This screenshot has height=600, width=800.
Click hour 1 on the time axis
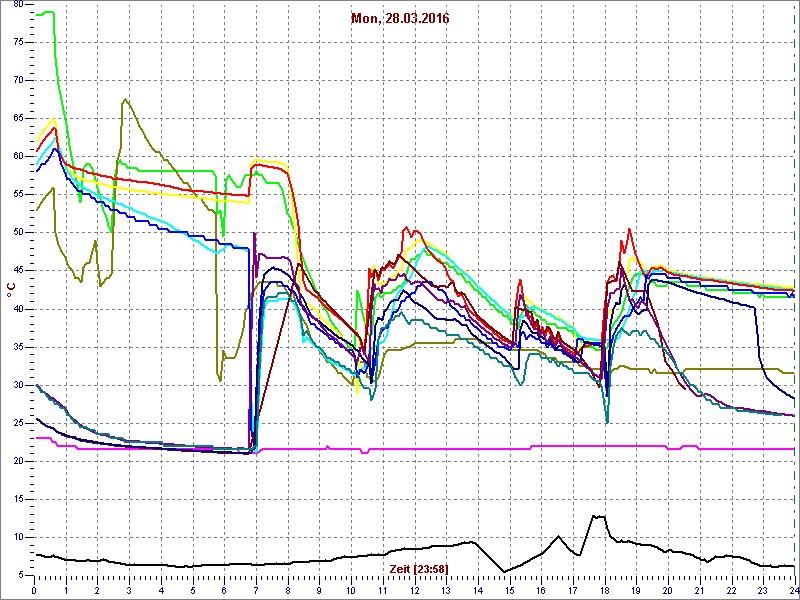click(x=66, y=590)
